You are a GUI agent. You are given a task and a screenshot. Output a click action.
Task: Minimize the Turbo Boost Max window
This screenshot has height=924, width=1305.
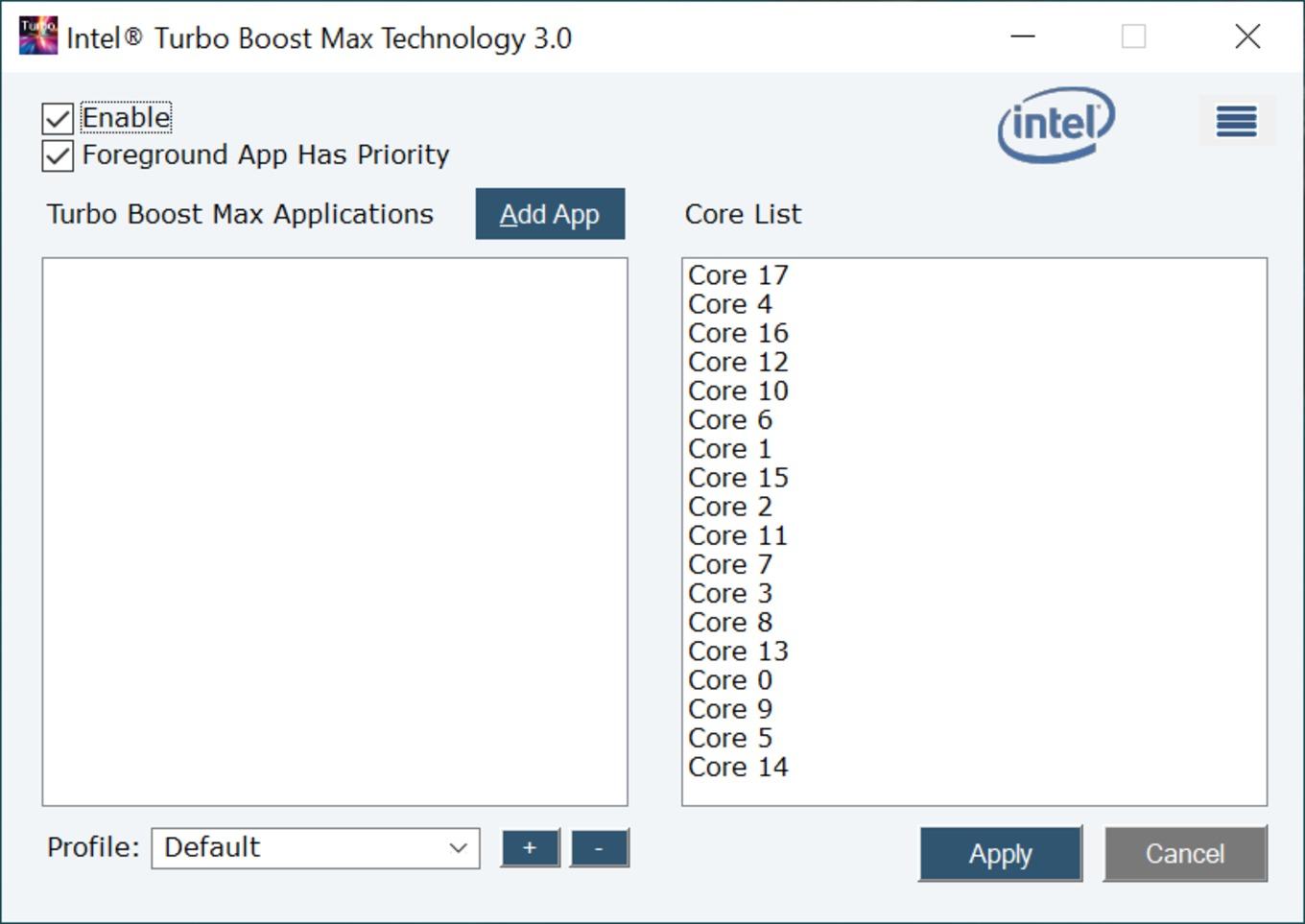(1023, 36)
